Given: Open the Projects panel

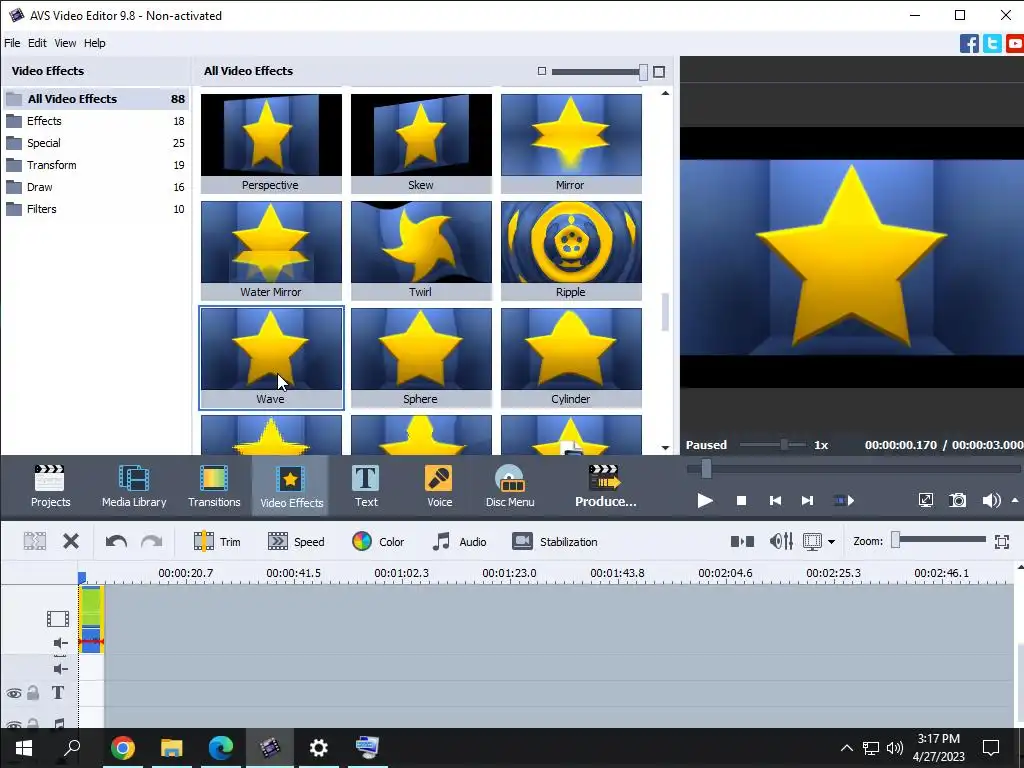Looking at the screenshot, I should click(x=50, y=486).
